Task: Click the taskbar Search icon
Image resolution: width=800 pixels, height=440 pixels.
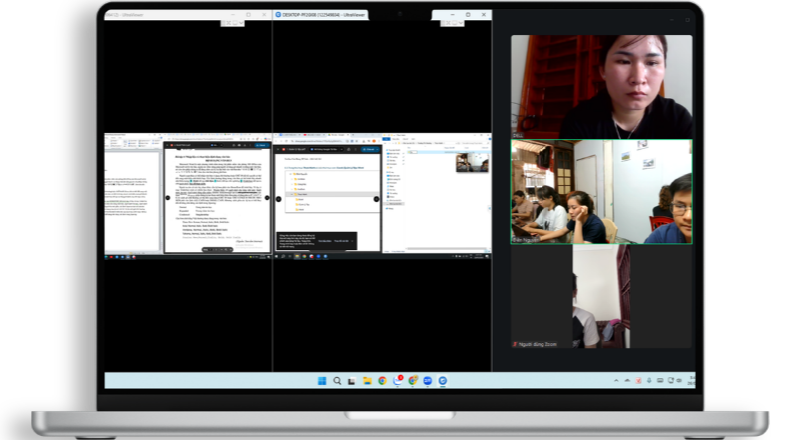Action: pos(337,381)
